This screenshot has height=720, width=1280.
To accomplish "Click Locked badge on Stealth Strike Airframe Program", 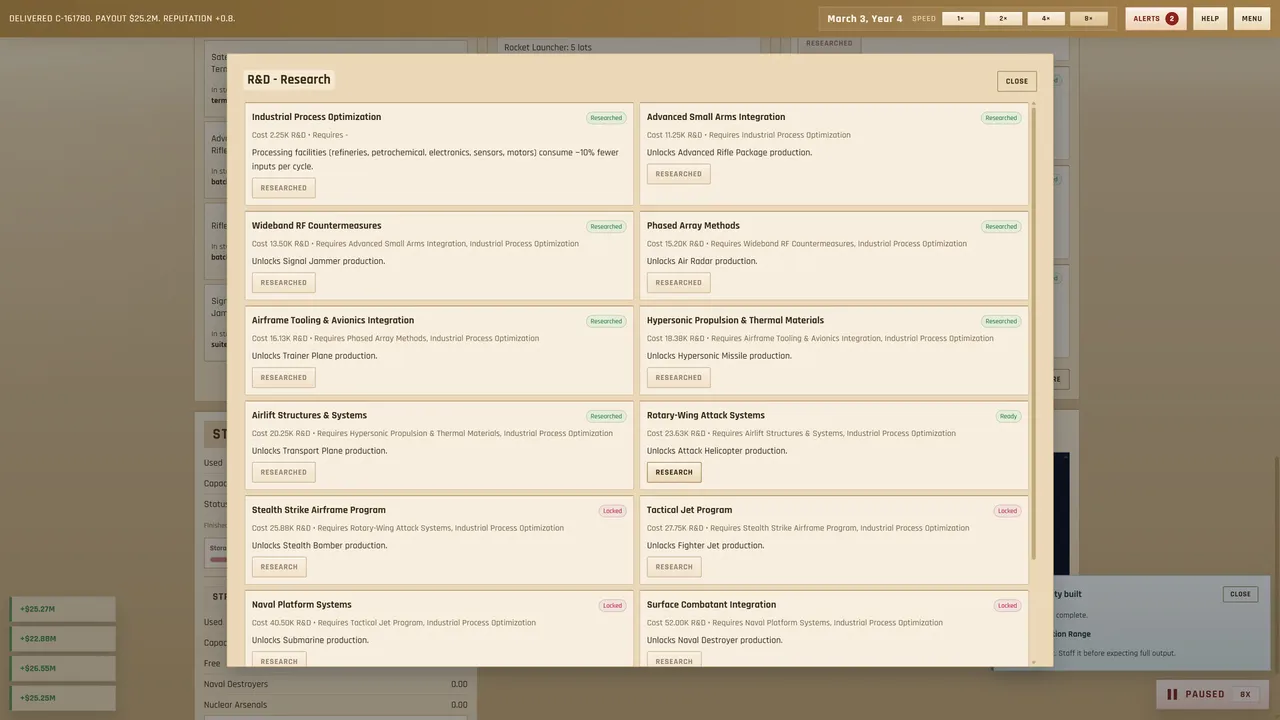I will pos(612,511).
